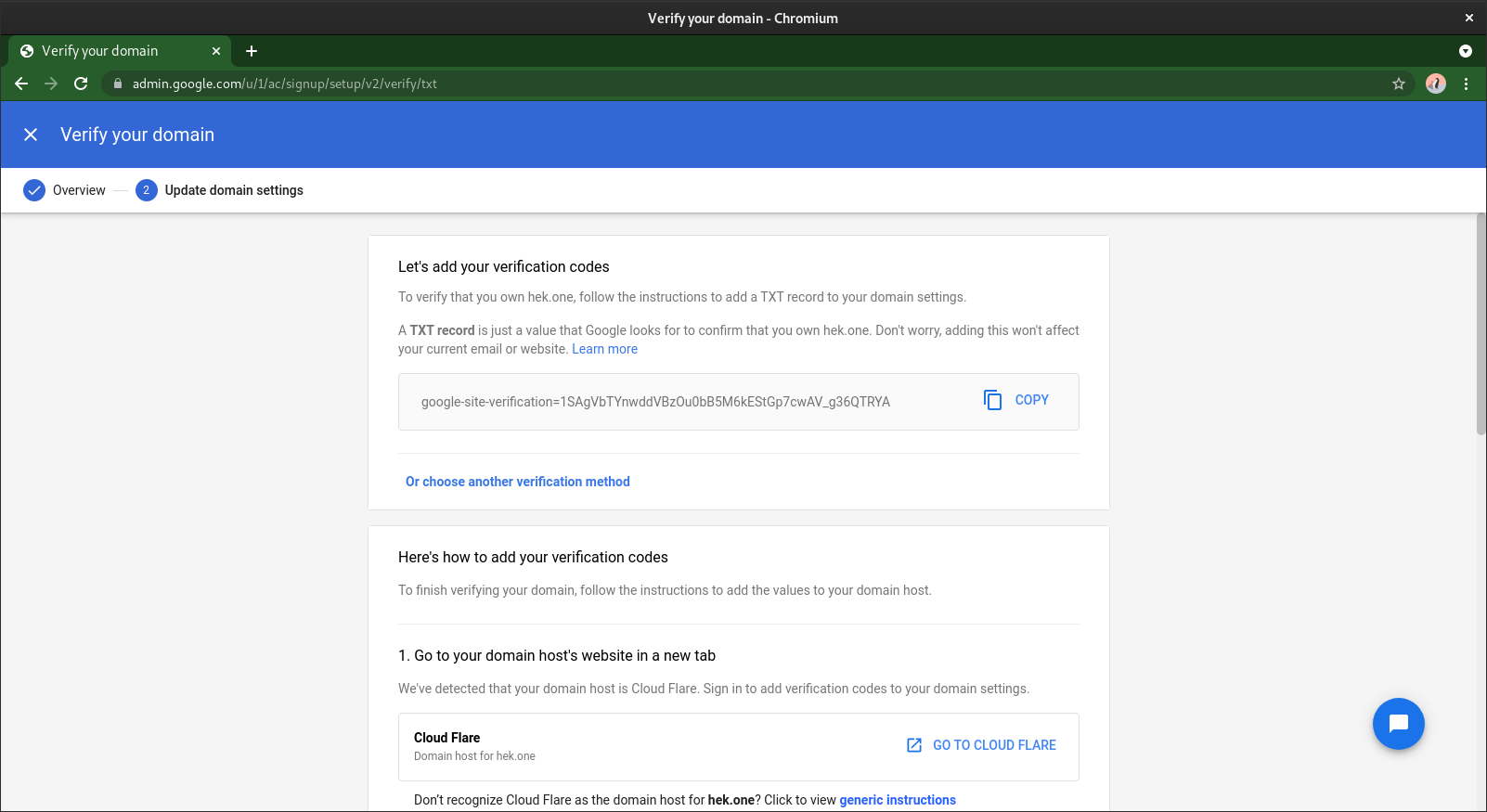Open the generic instructions link
1487x812 pixels.
898,800
